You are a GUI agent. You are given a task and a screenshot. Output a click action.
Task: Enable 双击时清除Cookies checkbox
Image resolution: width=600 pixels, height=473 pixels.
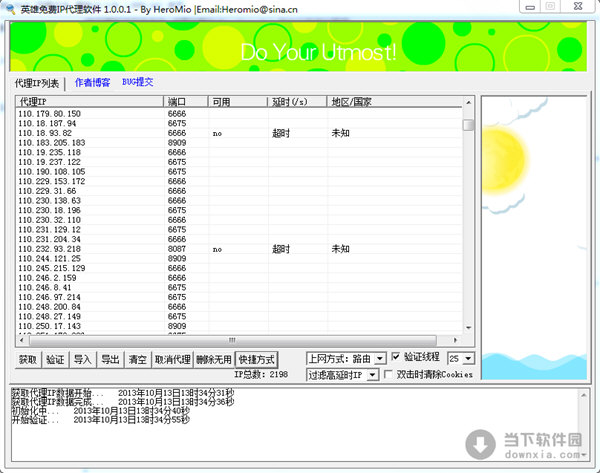click(x=389, y=374)
